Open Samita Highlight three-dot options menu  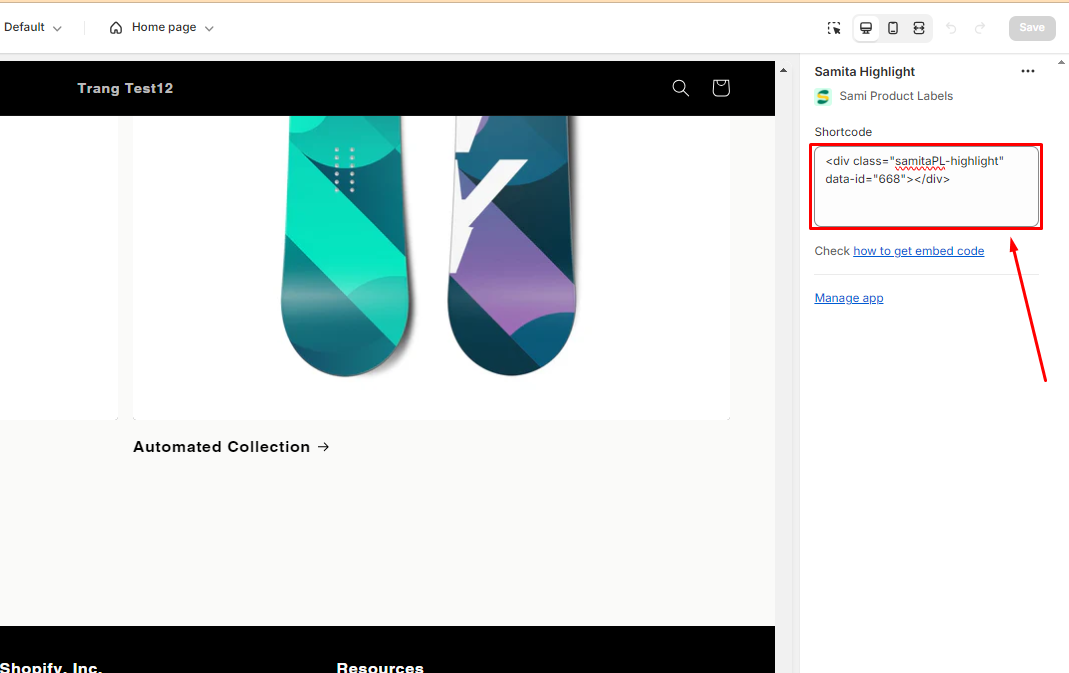[x=1027, y=72]
